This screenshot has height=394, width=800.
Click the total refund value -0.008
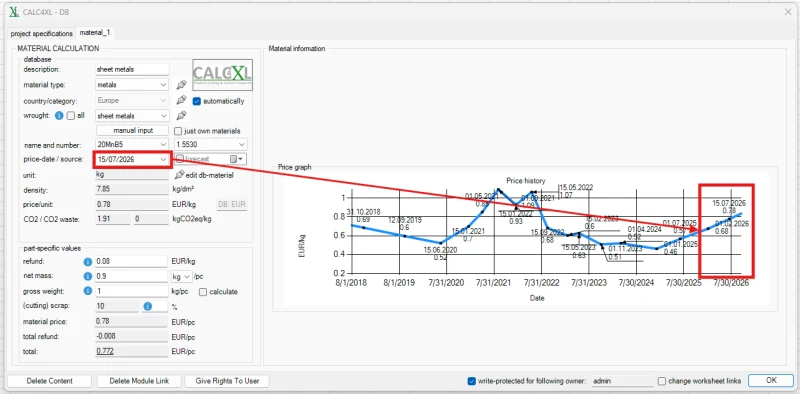[131, 337]
